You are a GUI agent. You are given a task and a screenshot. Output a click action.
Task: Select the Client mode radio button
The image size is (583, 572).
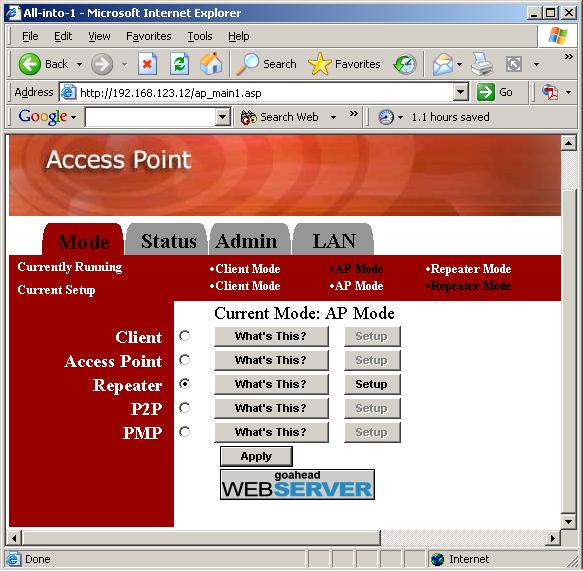coord(184,336)
